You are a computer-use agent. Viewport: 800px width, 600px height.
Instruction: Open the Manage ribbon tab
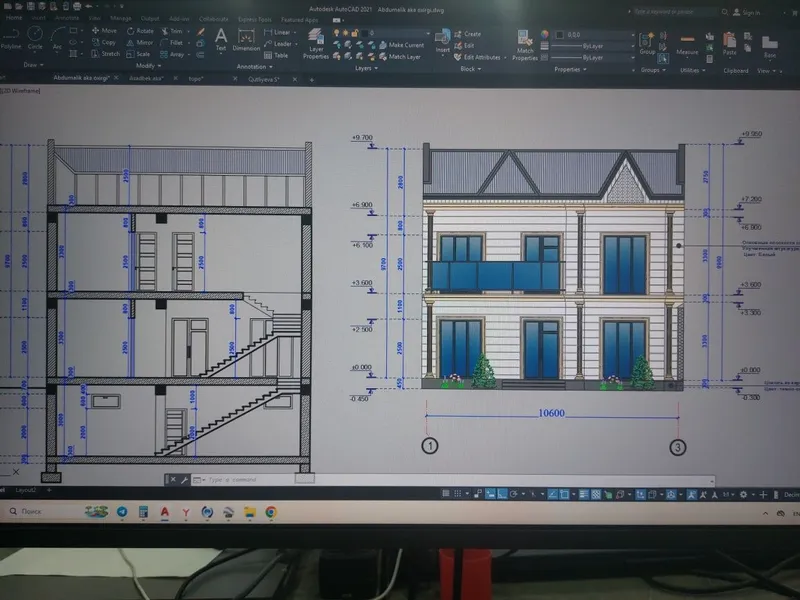(x=121, y=18)
